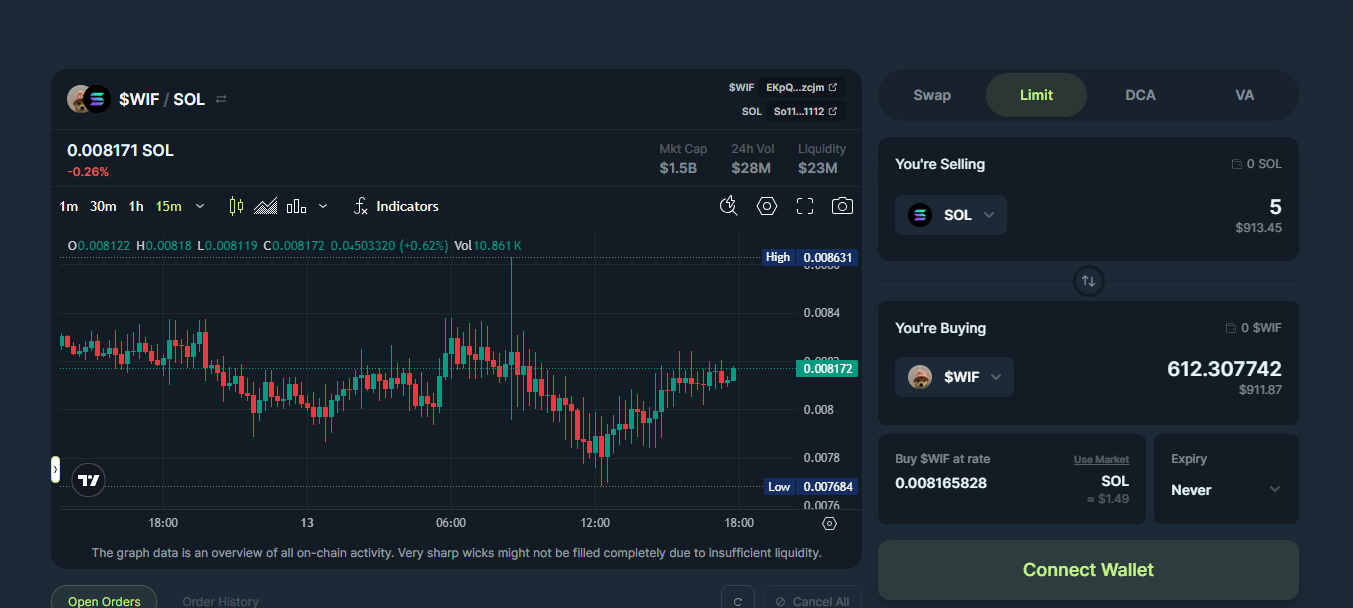Click the 0 $WIF wallet balance
This screenshot has width=1353, height=608.
(1253, 328)
